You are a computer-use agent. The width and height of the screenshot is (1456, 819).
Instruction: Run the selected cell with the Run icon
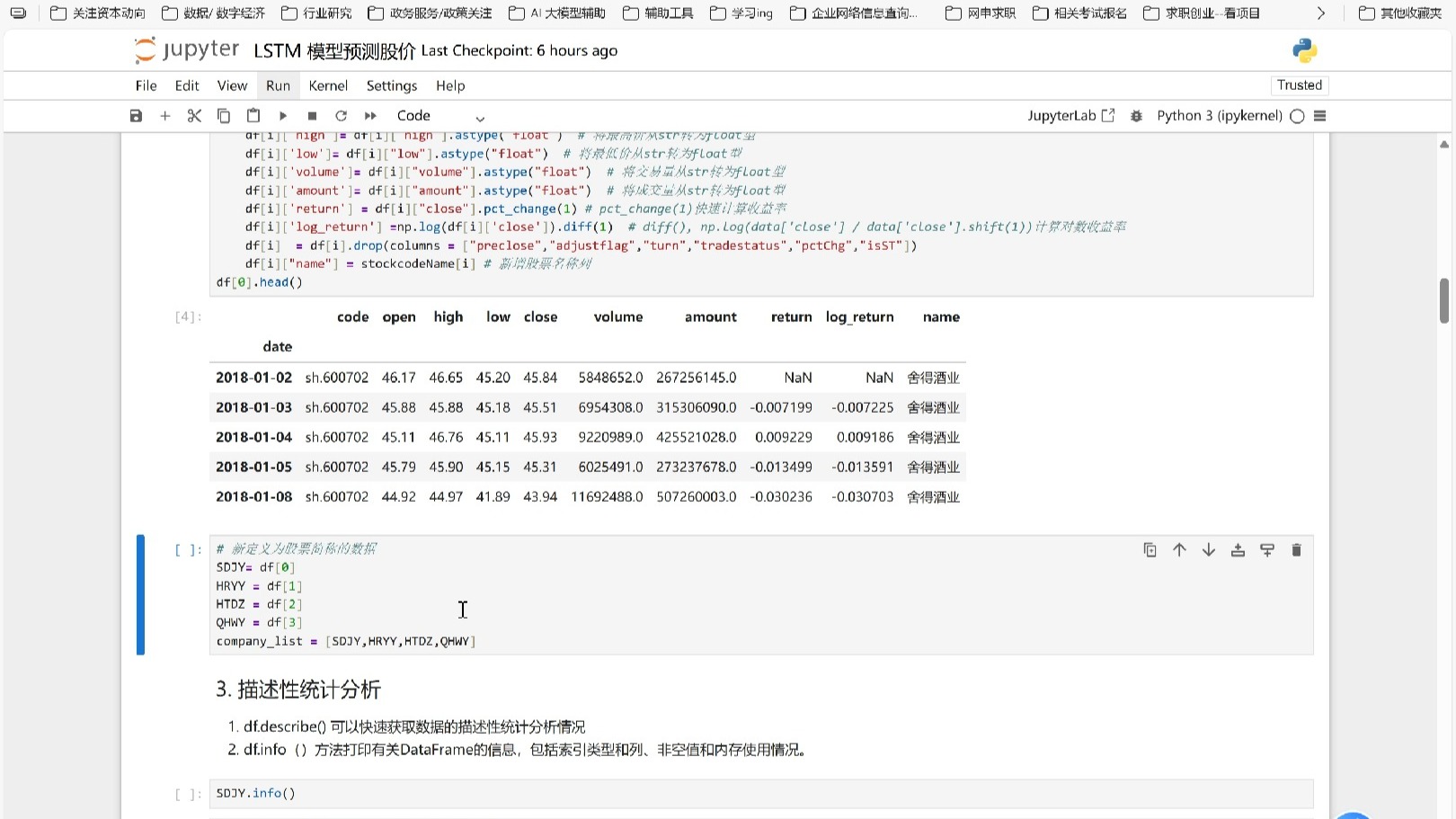(x=283, y=115)
